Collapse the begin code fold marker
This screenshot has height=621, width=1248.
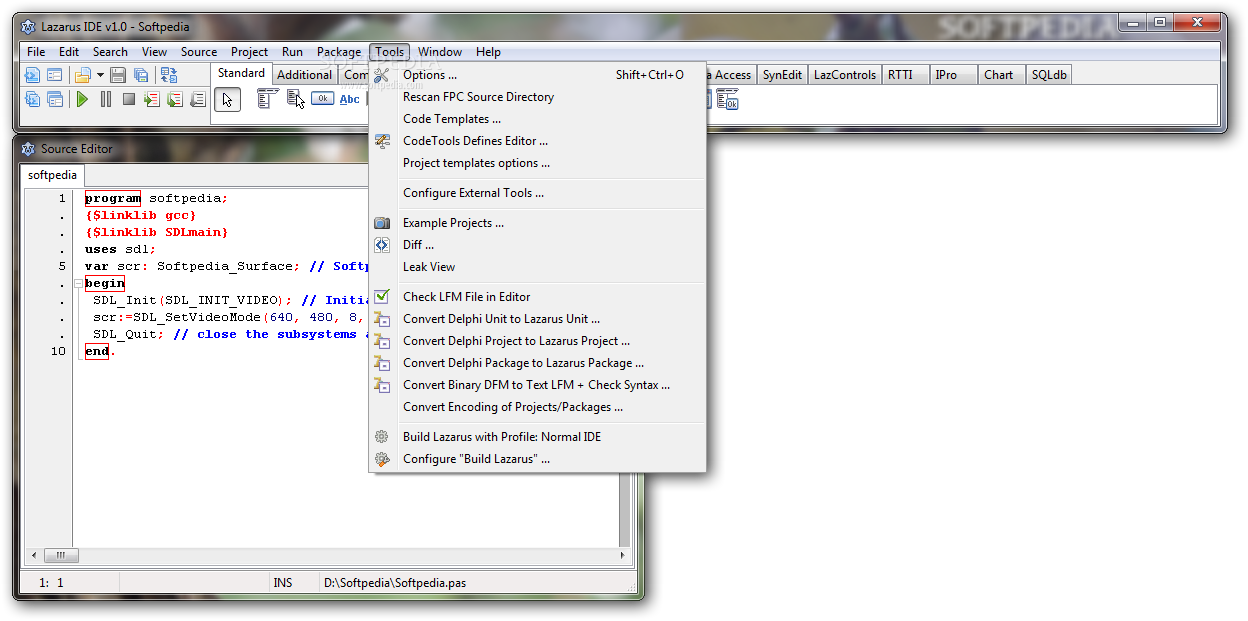tap(78, 284)
